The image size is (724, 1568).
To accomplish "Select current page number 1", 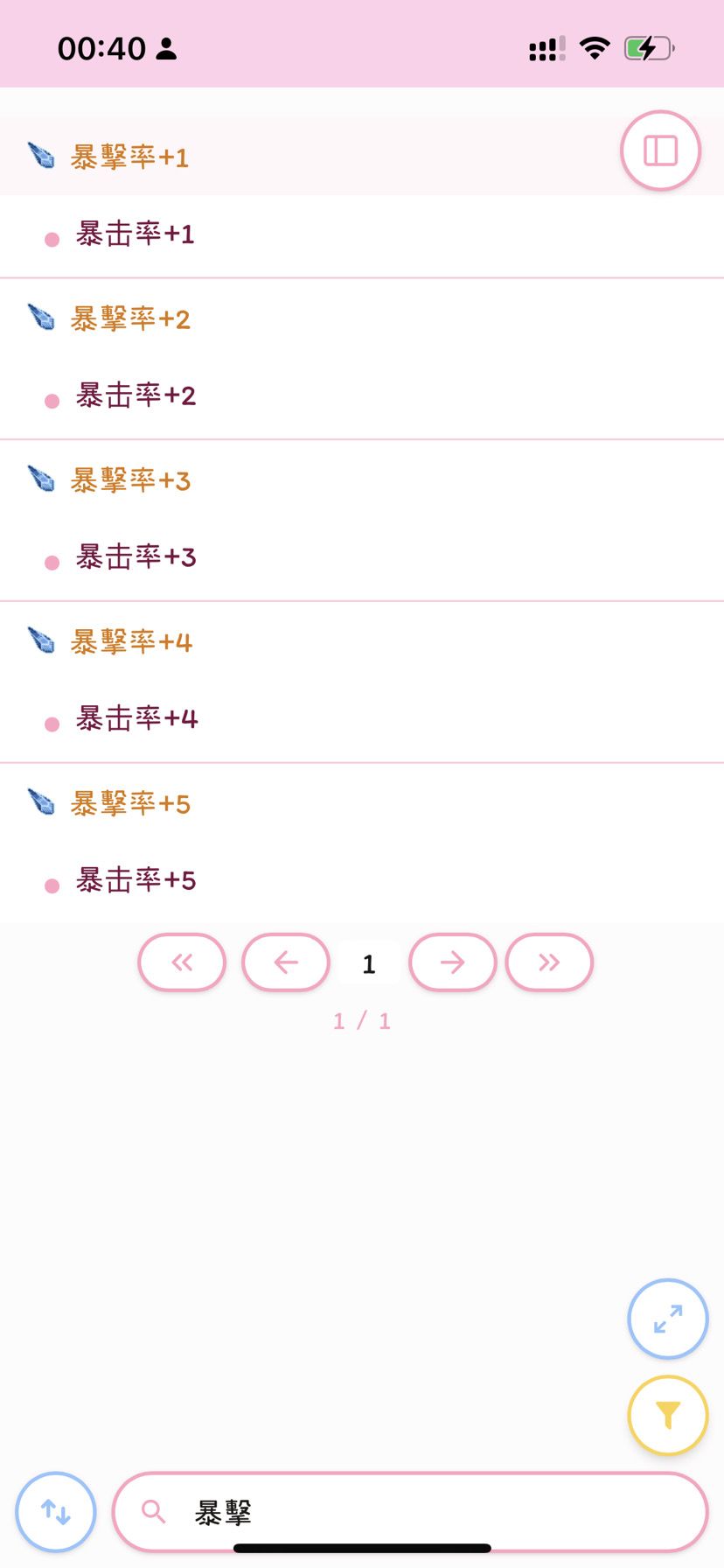I will pos(369,964).
